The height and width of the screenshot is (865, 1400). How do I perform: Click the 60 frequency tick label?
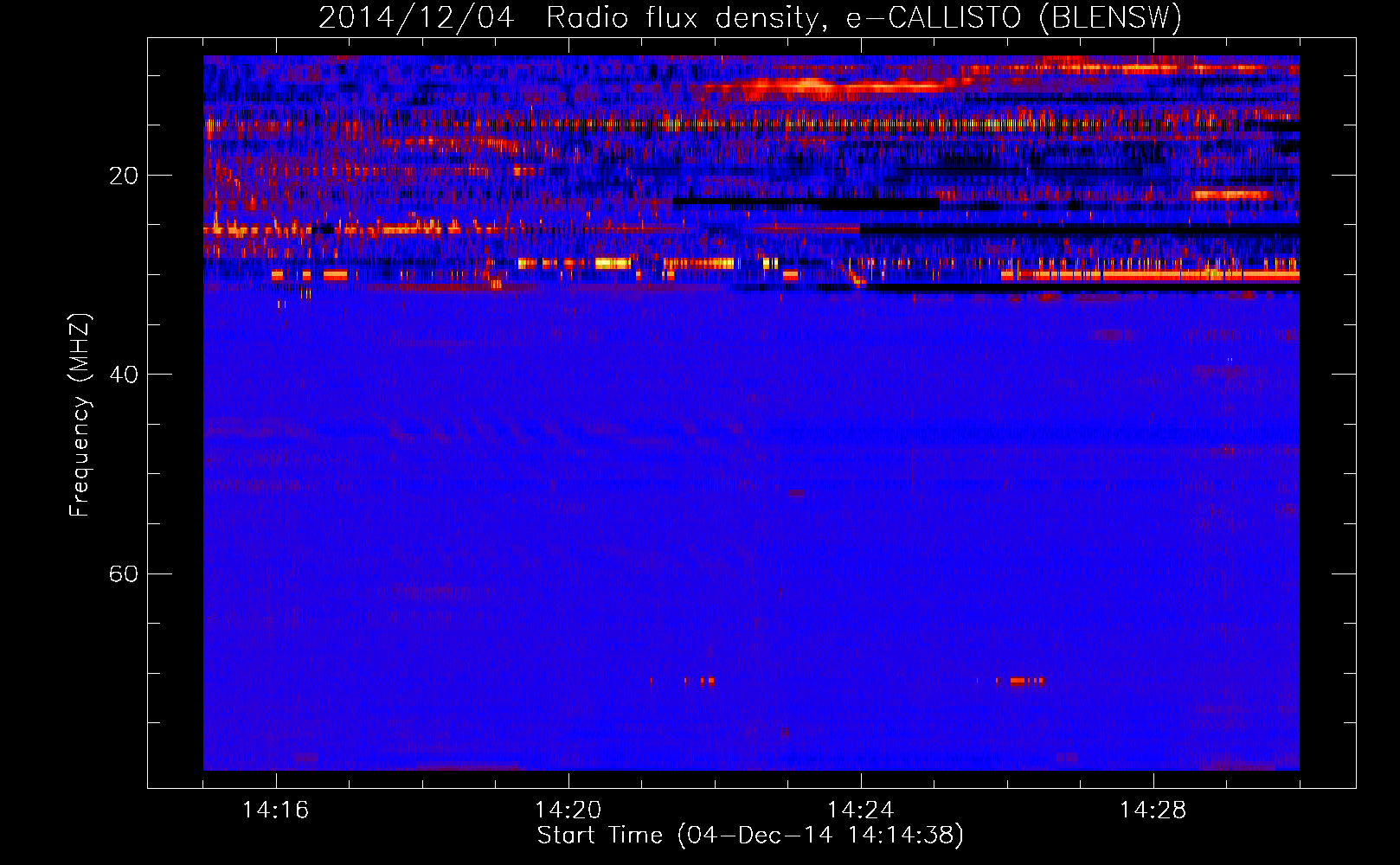click(x=123, y=574)
